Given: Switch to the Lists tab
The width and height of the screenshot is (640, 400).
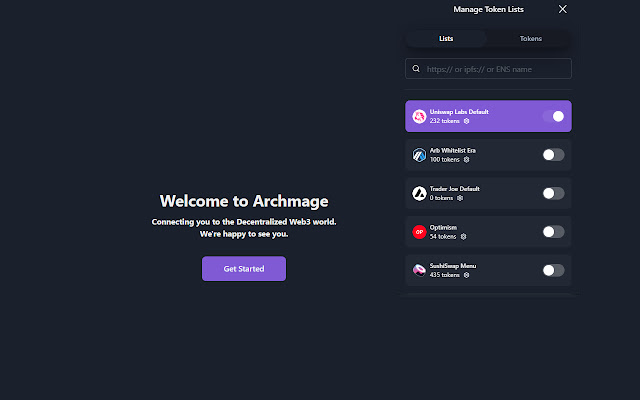Looking at the screenshot, I should click(446, 39).
